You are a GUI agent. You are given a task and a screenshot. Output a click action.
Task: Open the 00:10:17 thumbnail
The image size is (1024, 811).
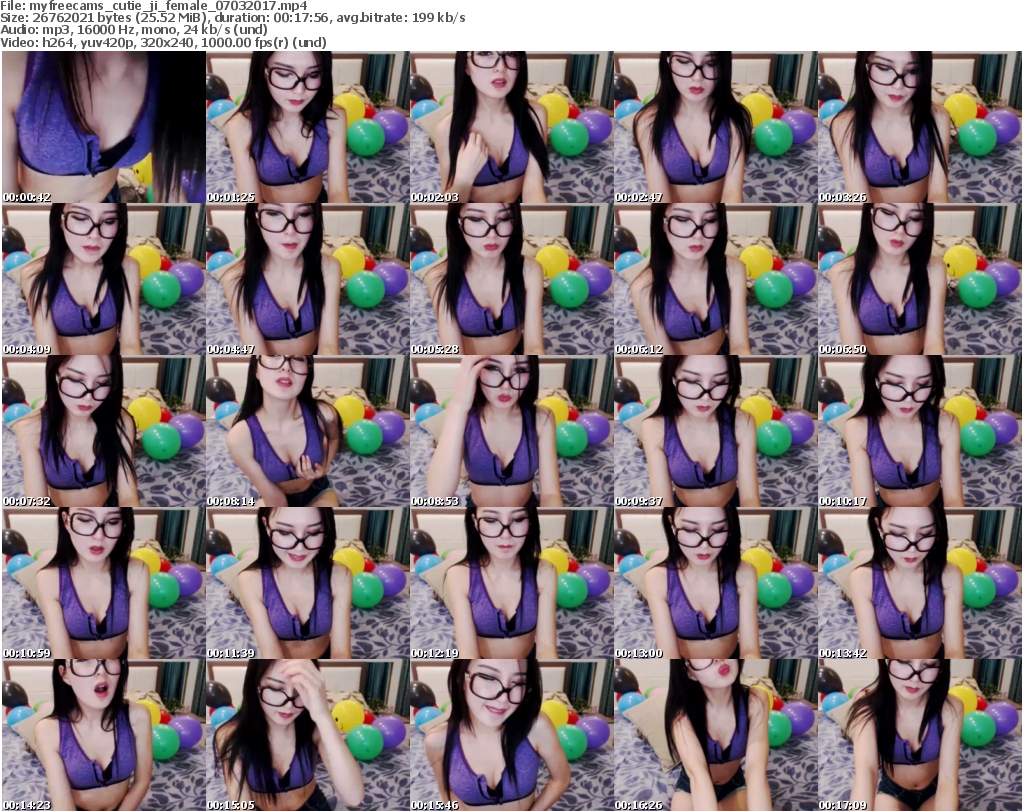click(920, 432)
